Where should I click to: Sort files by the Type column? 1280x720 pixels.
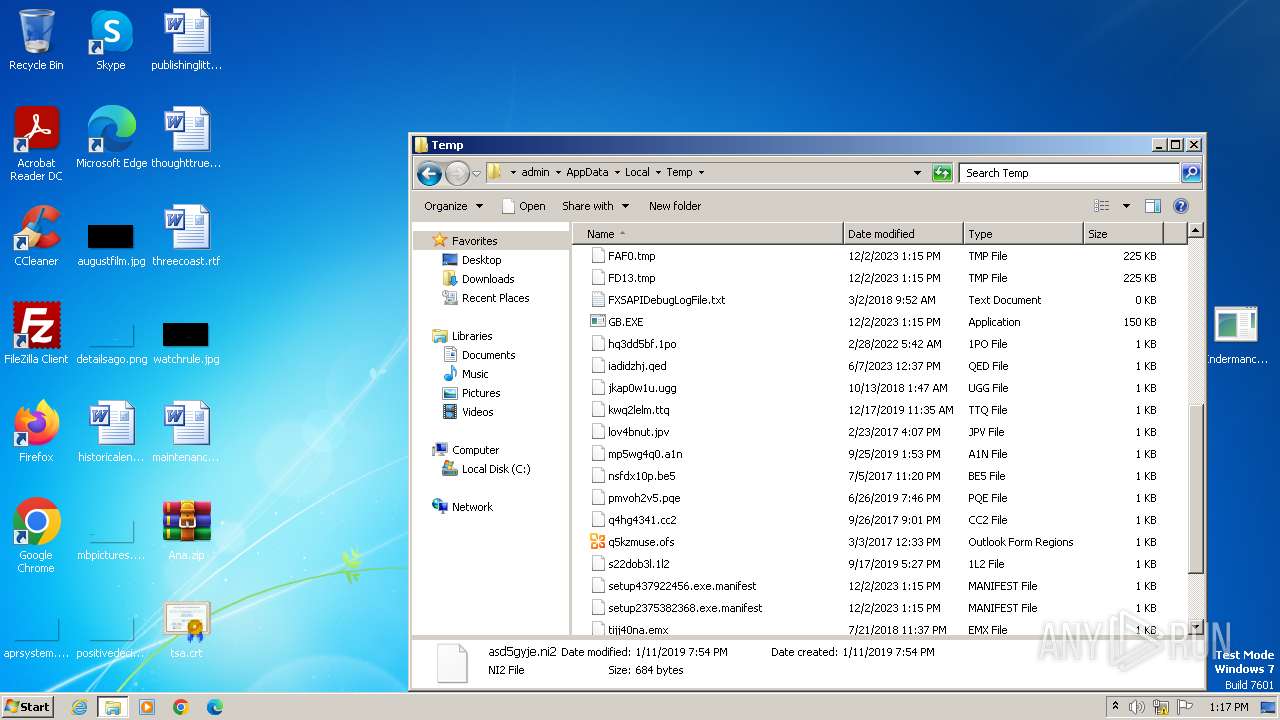(x=1023, y=234)
